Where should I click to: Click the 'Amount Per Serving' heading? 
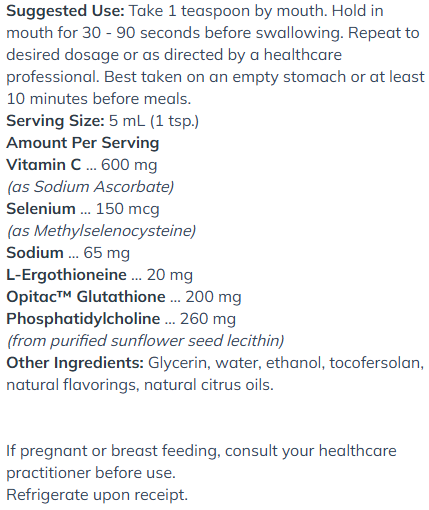click(83, 143)
